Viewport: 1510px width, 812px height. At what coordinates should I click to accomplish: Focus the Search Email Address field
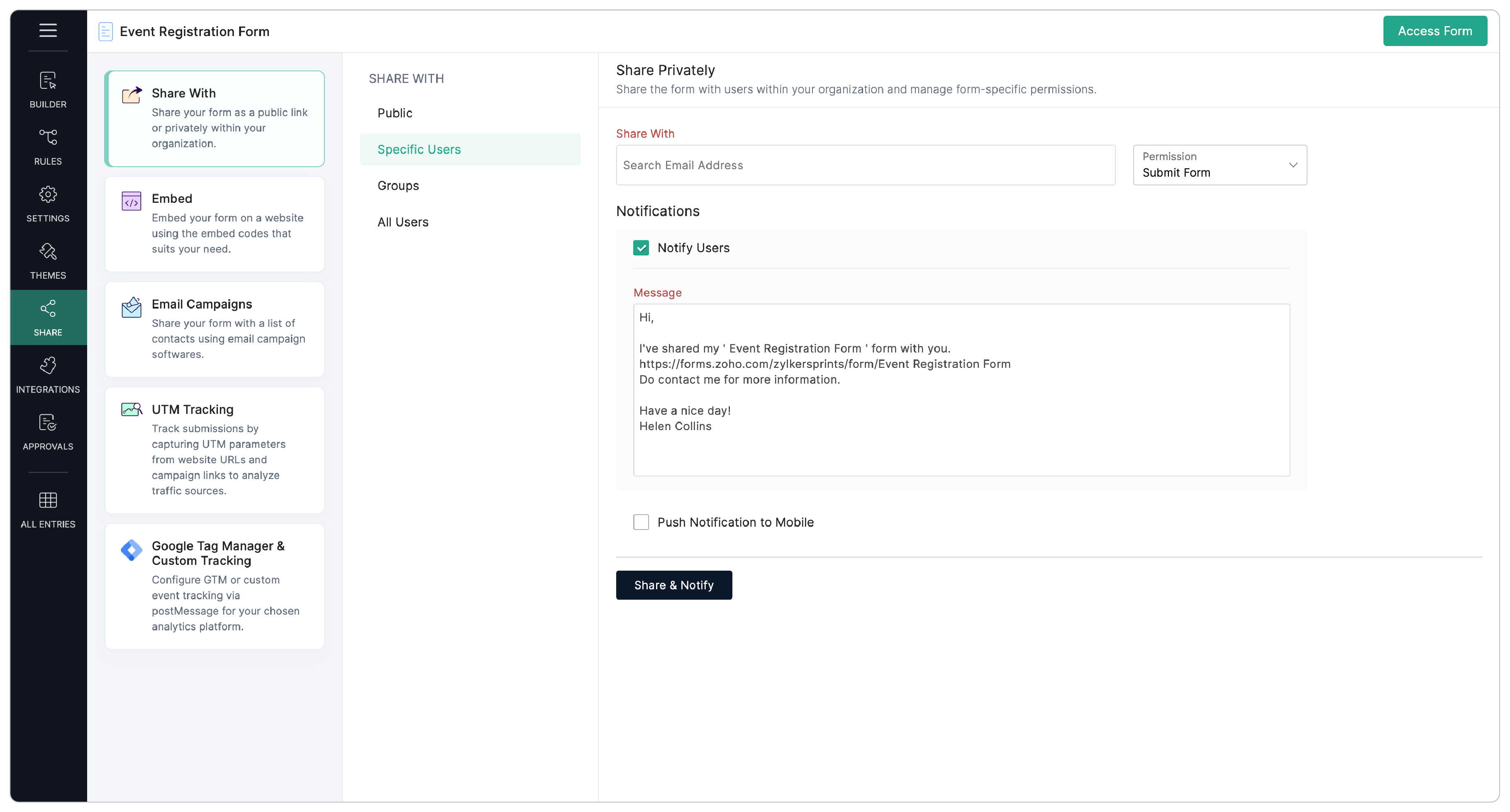click(x=865, y=165)
